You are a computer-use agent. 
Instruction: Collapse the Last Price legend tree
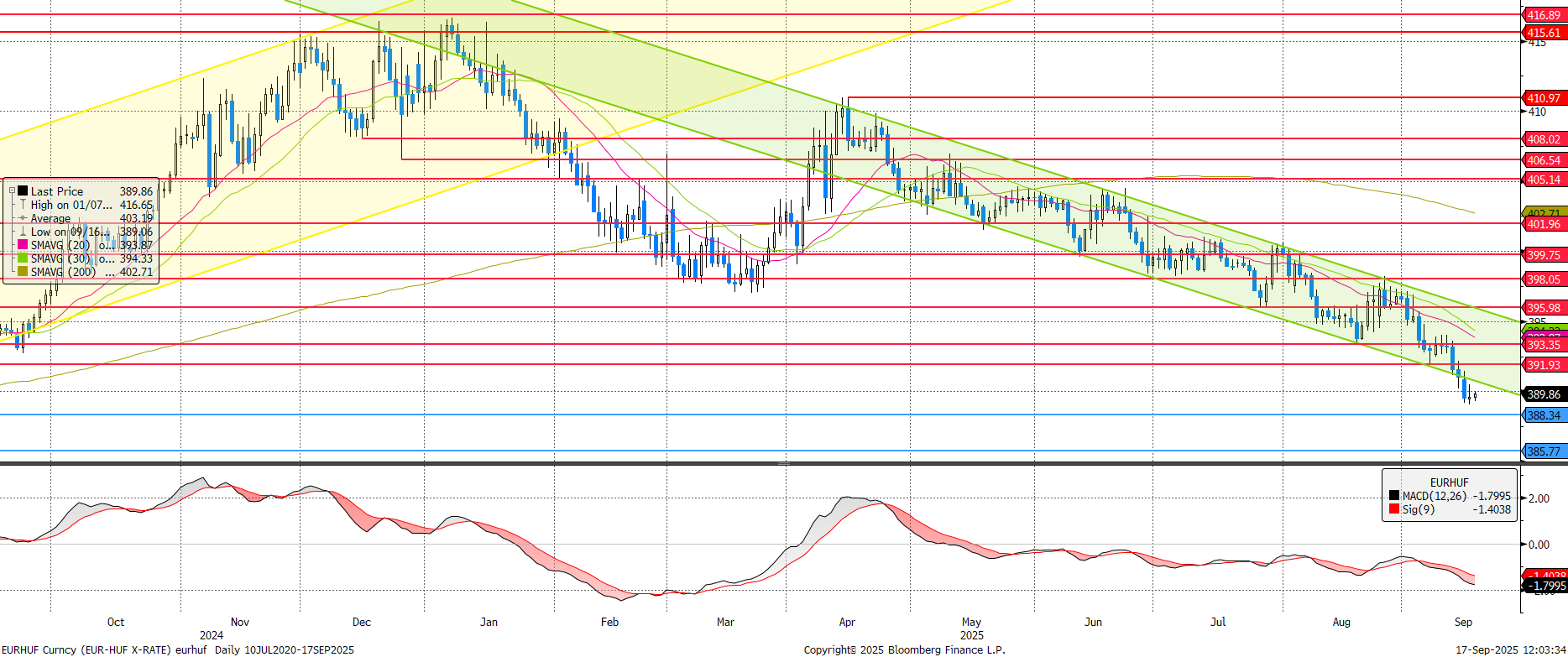pyautogui.click(x=12, y=191)
